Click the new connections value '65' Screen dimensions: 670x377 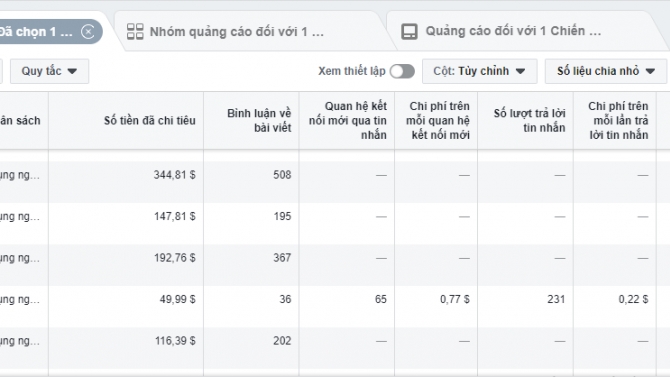coord(381,299)
